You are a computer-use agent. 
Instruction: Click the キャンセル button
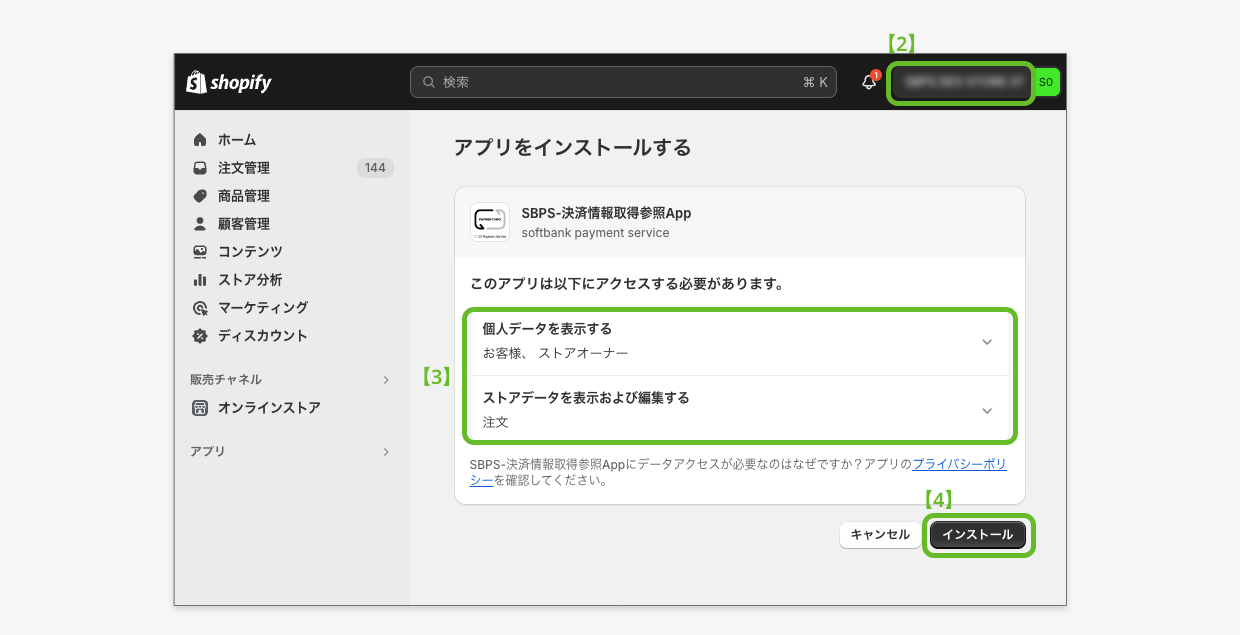880,535
